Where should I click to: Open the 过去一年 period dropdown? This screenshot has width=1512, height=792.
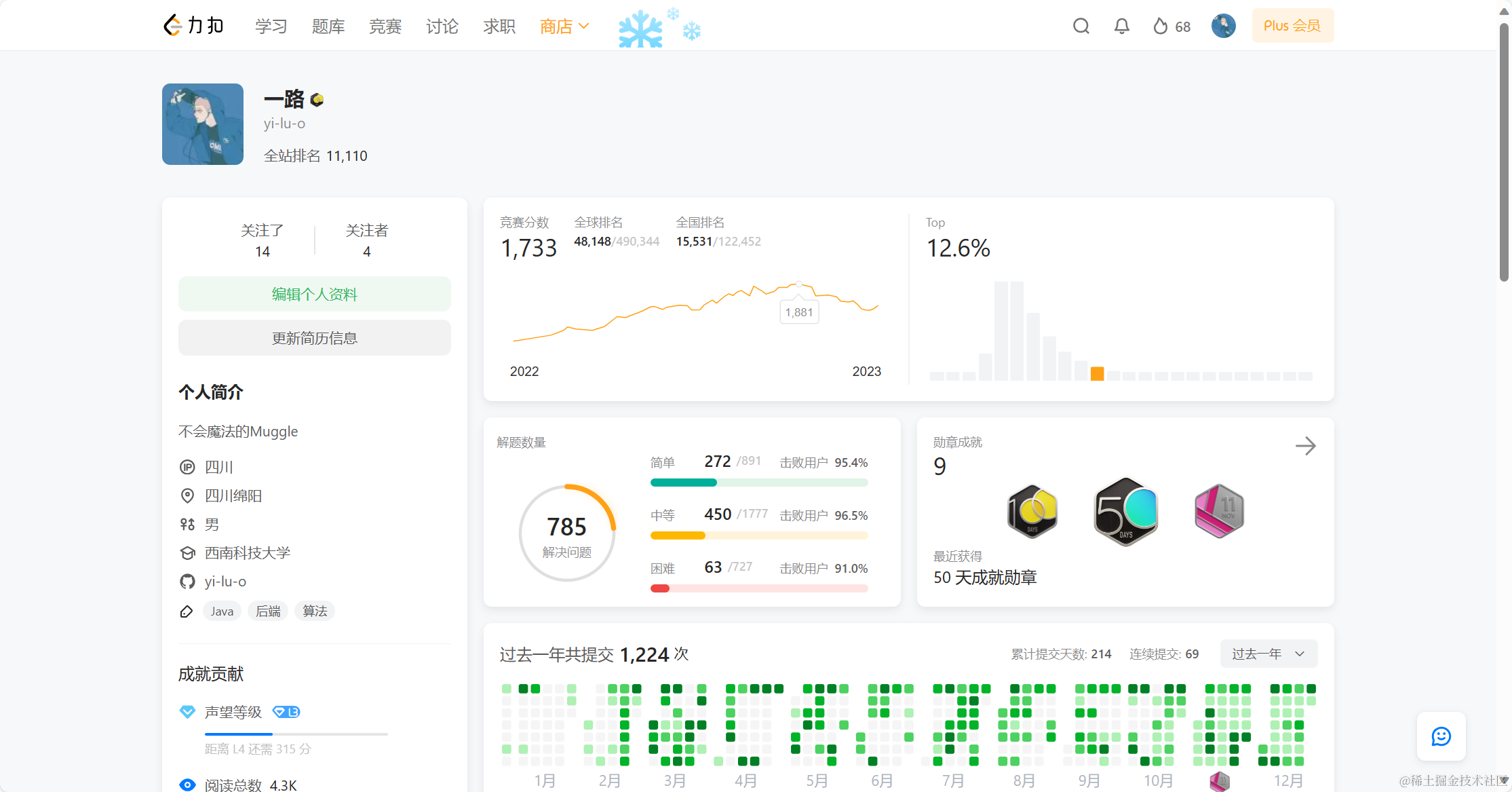pyautogui.click(x=1268, y=654)
